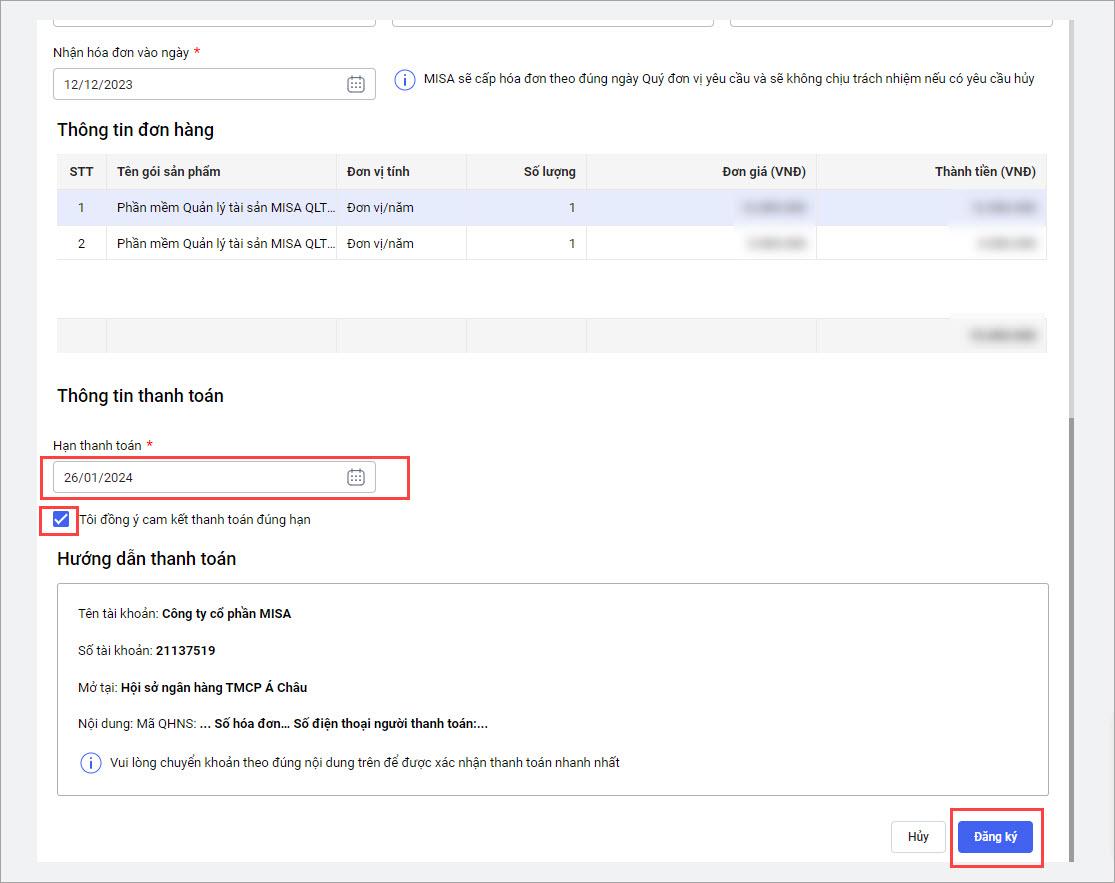Open calendar picker for Hạn thanh toán

[355, 478]
